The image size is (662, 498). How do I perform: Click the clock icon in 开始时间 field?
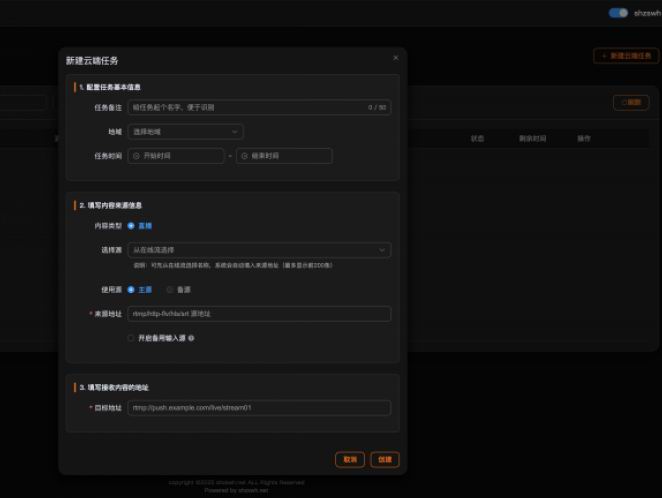click(136, 156)
